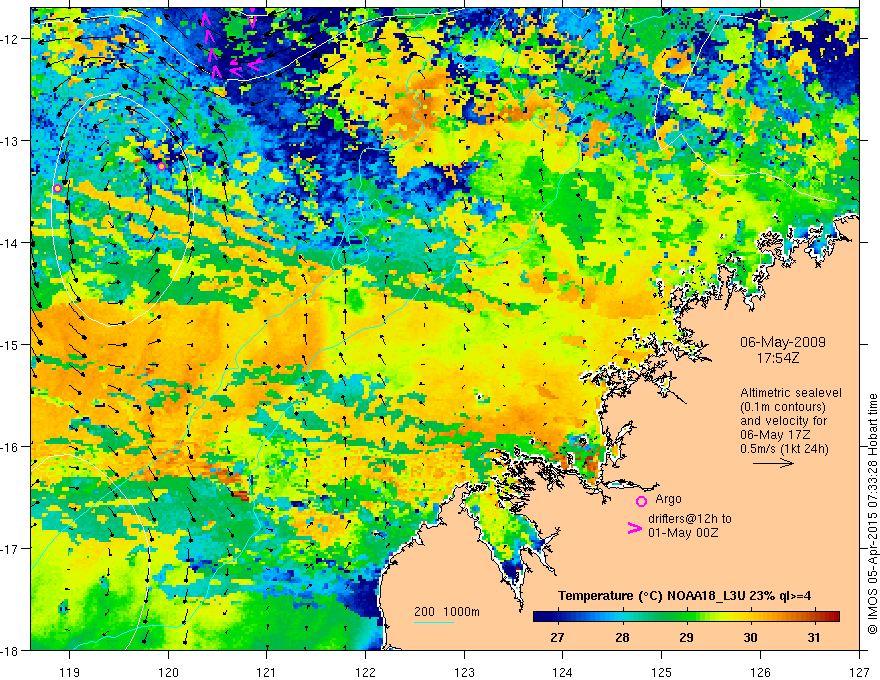Click latitude axis label -18
Image resolution: width=880 pixels, height=680 pixels.
(11, 651)
